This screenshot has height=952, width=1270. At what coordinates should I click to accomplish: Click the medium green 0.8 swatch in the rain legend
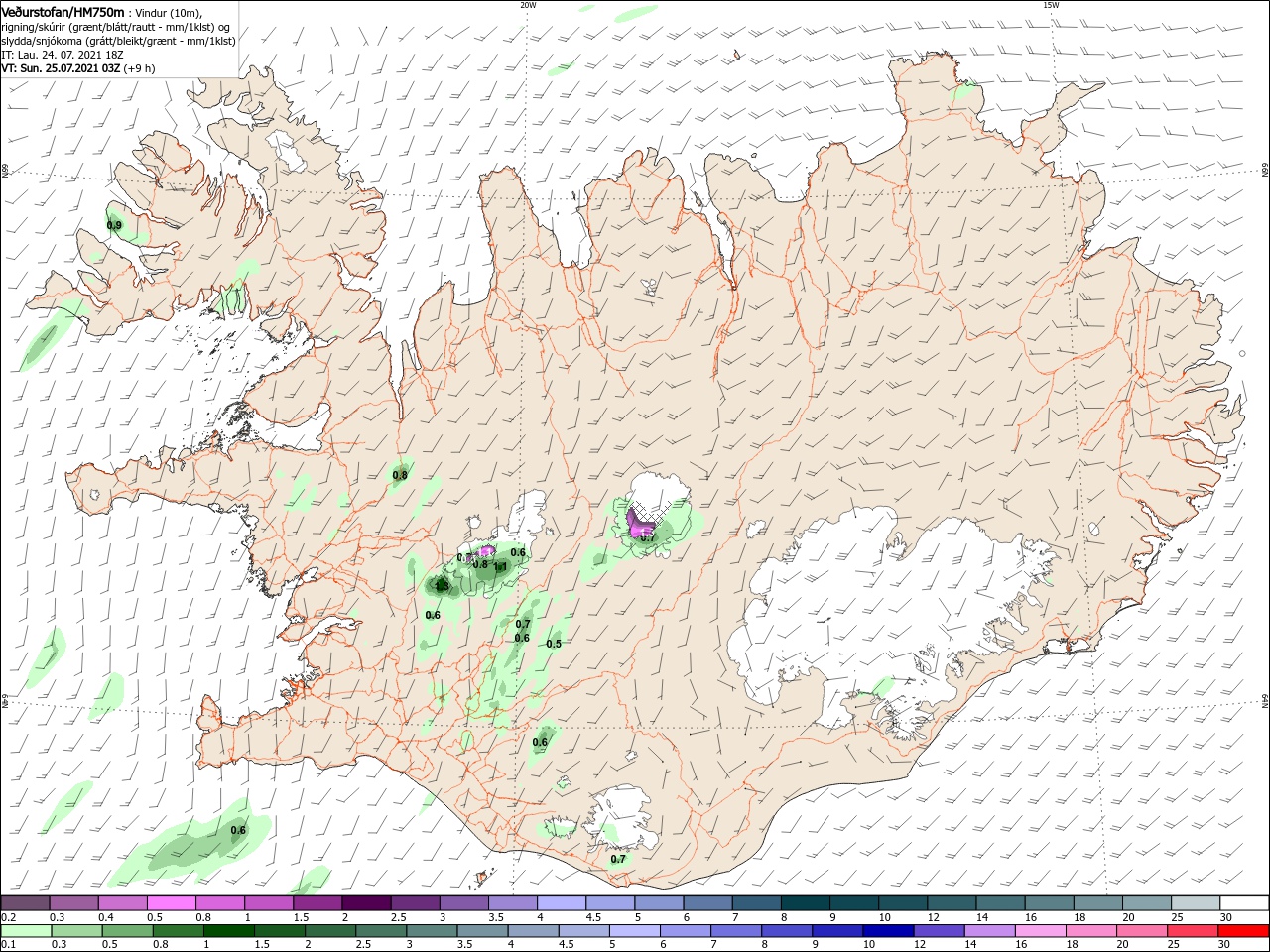[179, 931]
